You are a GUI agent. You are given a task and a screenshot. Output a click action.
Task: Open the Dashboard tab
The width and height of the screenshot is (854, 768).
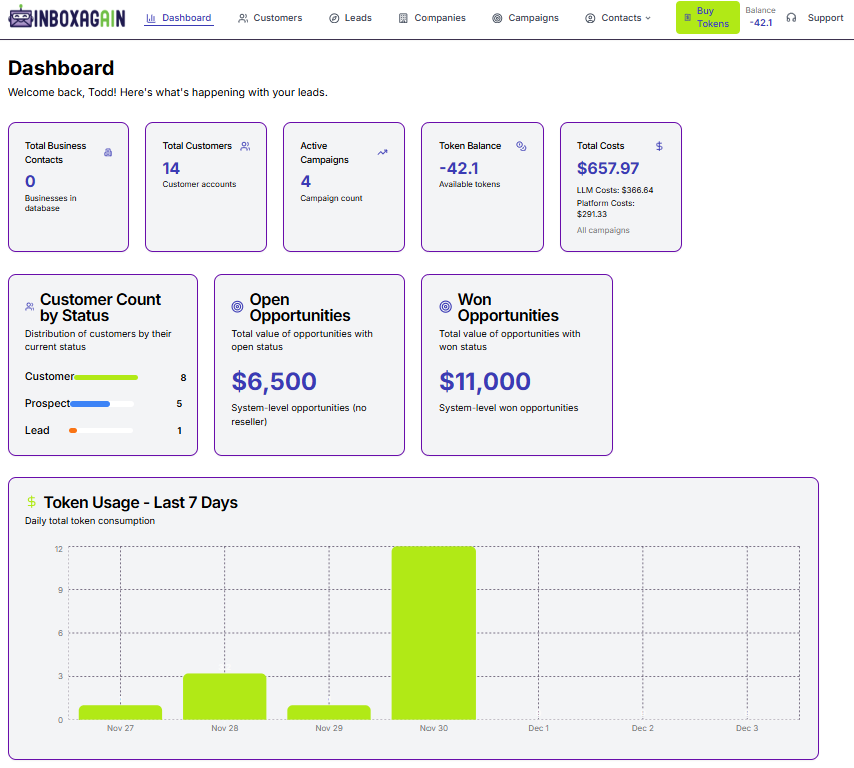pyautogui.click(x=179, y=18)
